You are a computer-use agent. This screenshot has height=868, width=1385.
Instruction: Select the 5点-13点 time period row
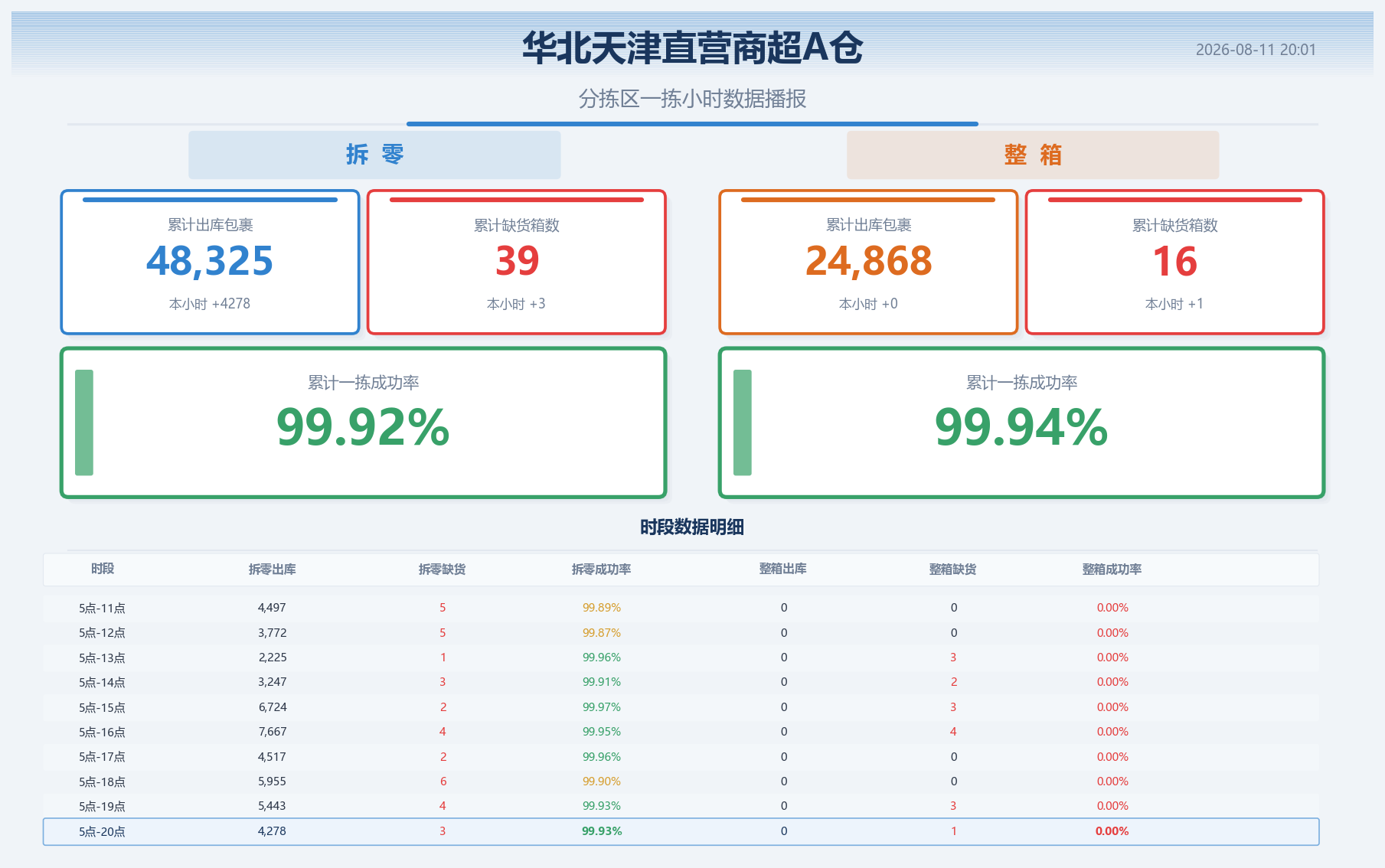(681, 658)
